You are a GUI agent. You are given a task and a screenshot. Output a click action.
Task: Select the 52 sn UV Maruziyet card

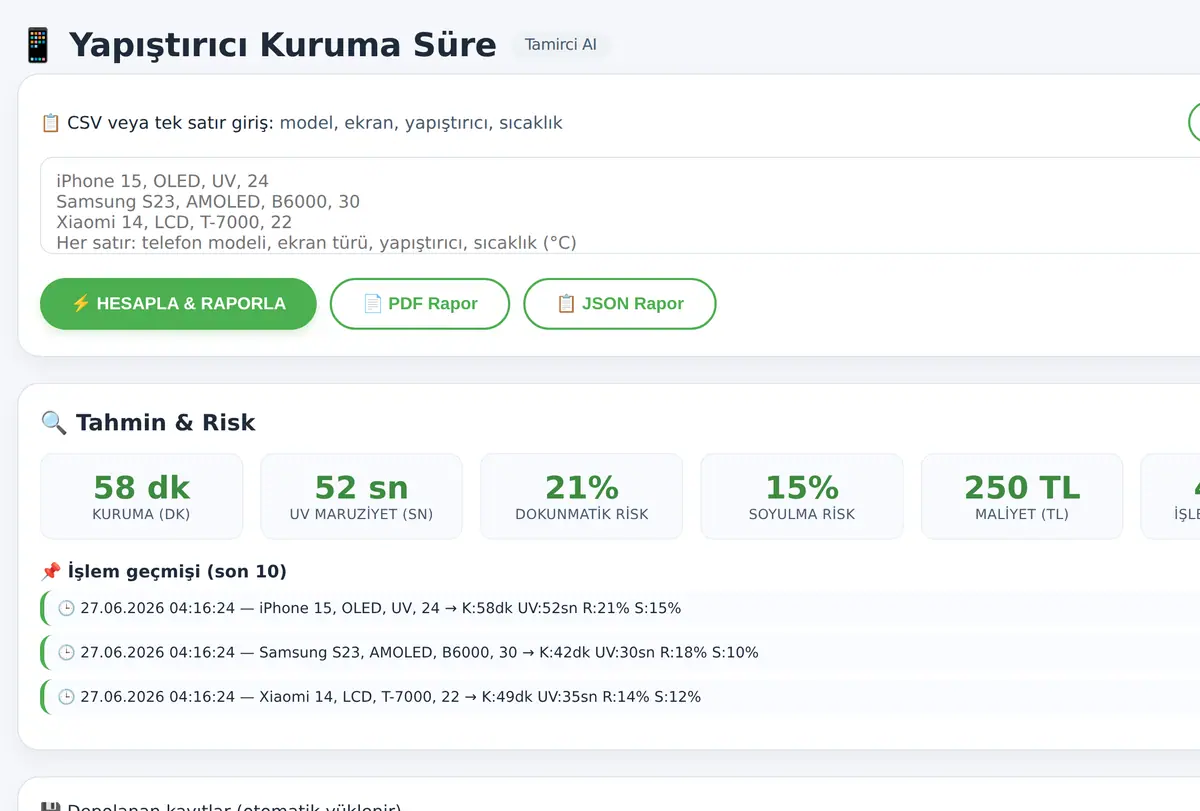point(362,497)
